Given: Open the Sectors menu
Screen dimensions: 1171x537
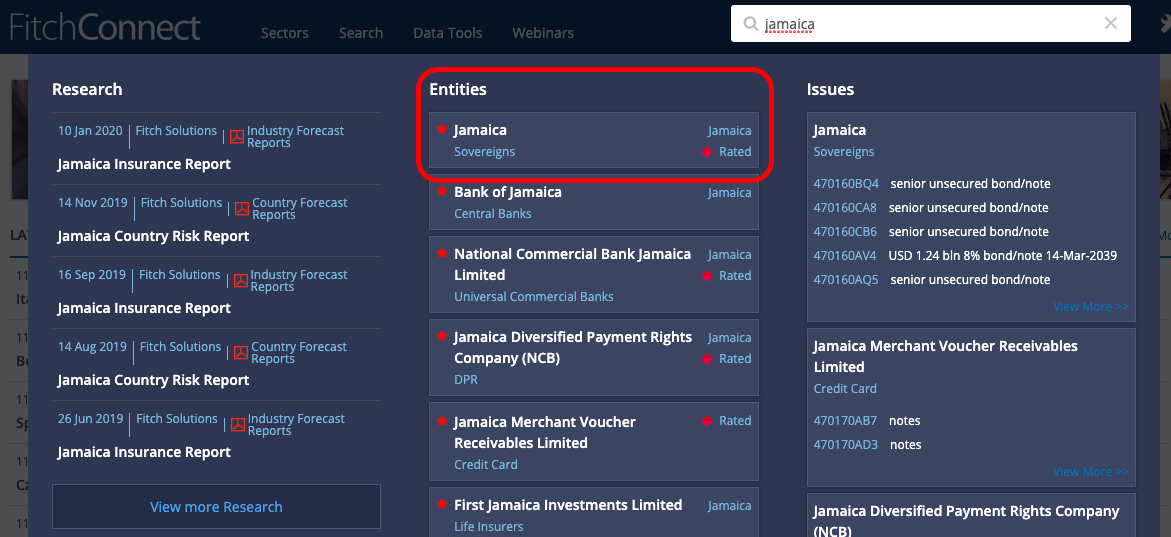Looking at the screenshot, I should click(x=284, y=33).
